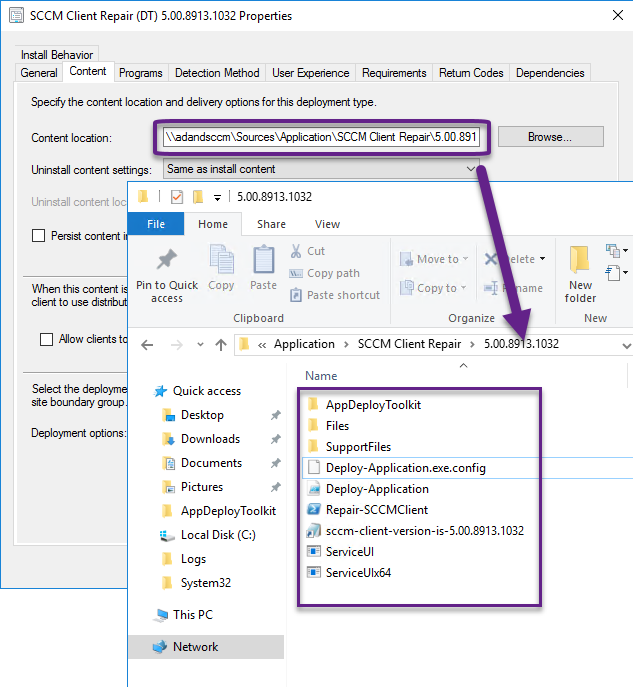Close the Properties dialog

(x=618, y=15)
